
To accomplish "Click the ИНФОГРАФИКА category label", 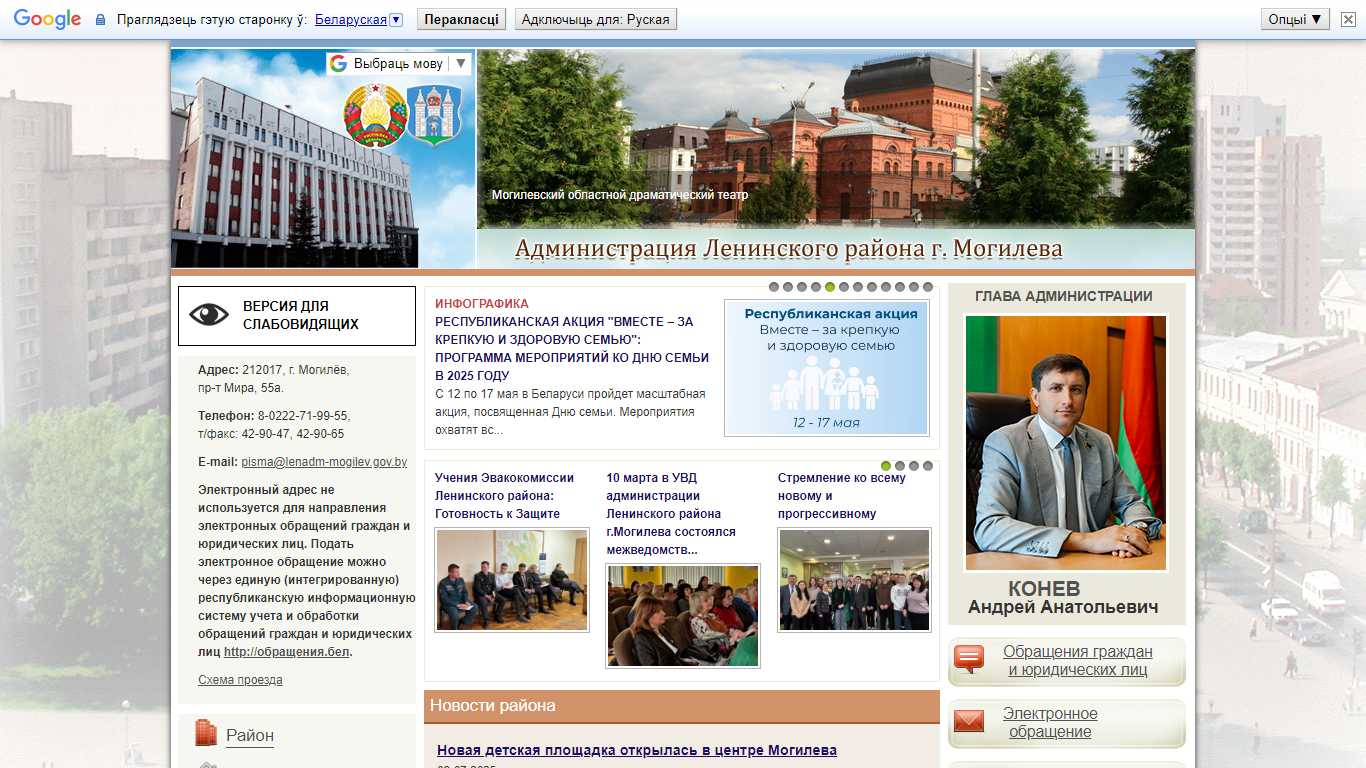I will [482, 304].
